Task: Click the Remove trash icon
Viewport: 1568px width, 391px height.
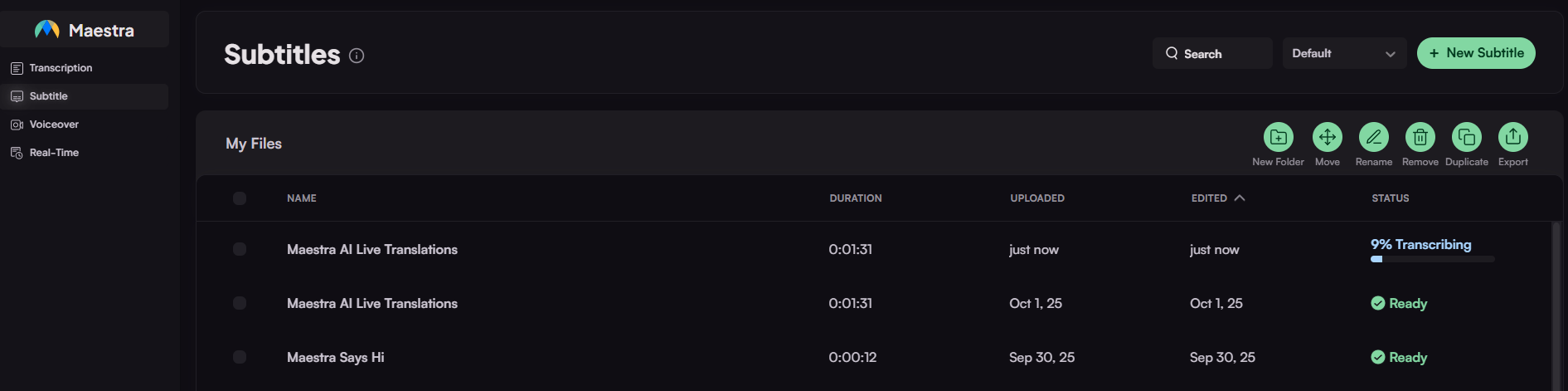Action: (1420, 137)
